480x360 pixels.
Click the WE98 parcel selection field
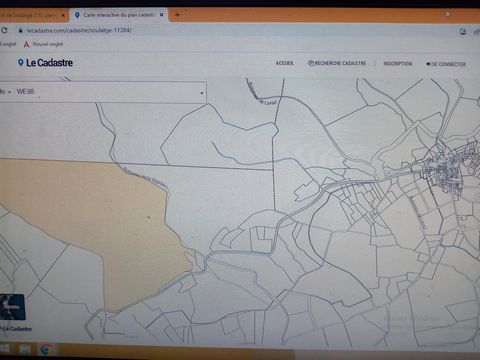108,92
